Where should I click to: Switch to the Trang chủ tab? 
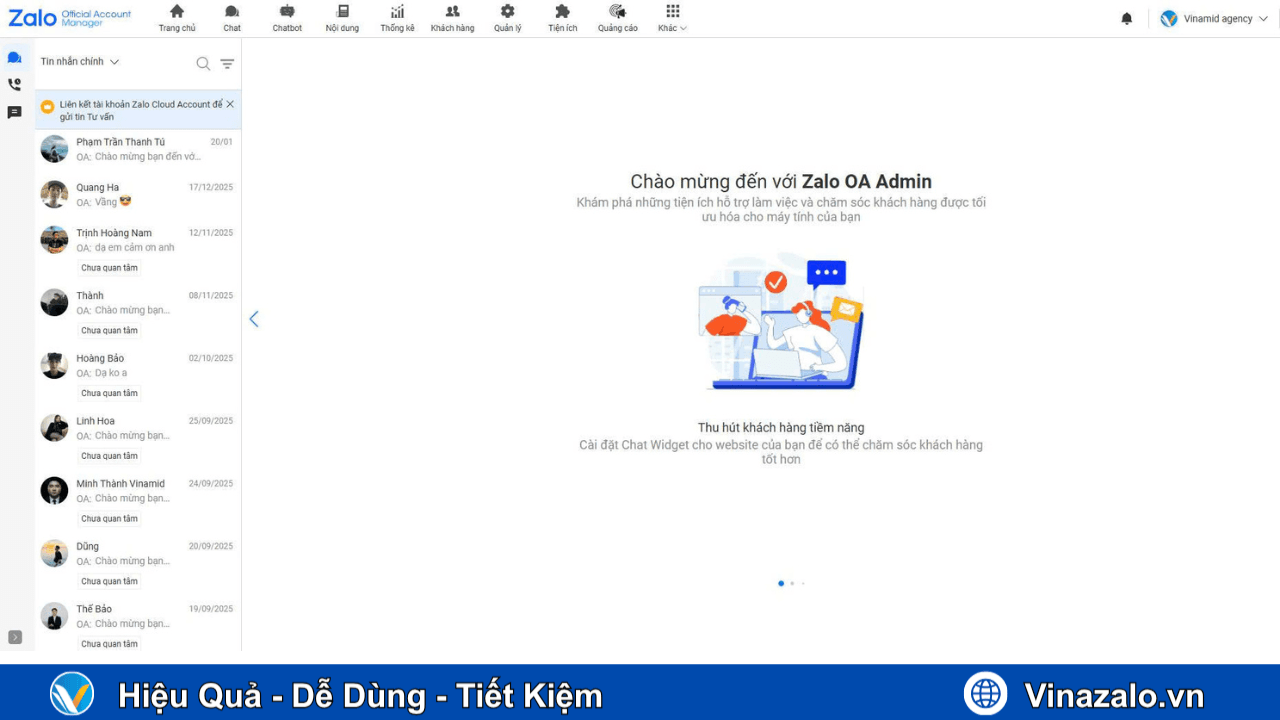(x=177, y=17)
